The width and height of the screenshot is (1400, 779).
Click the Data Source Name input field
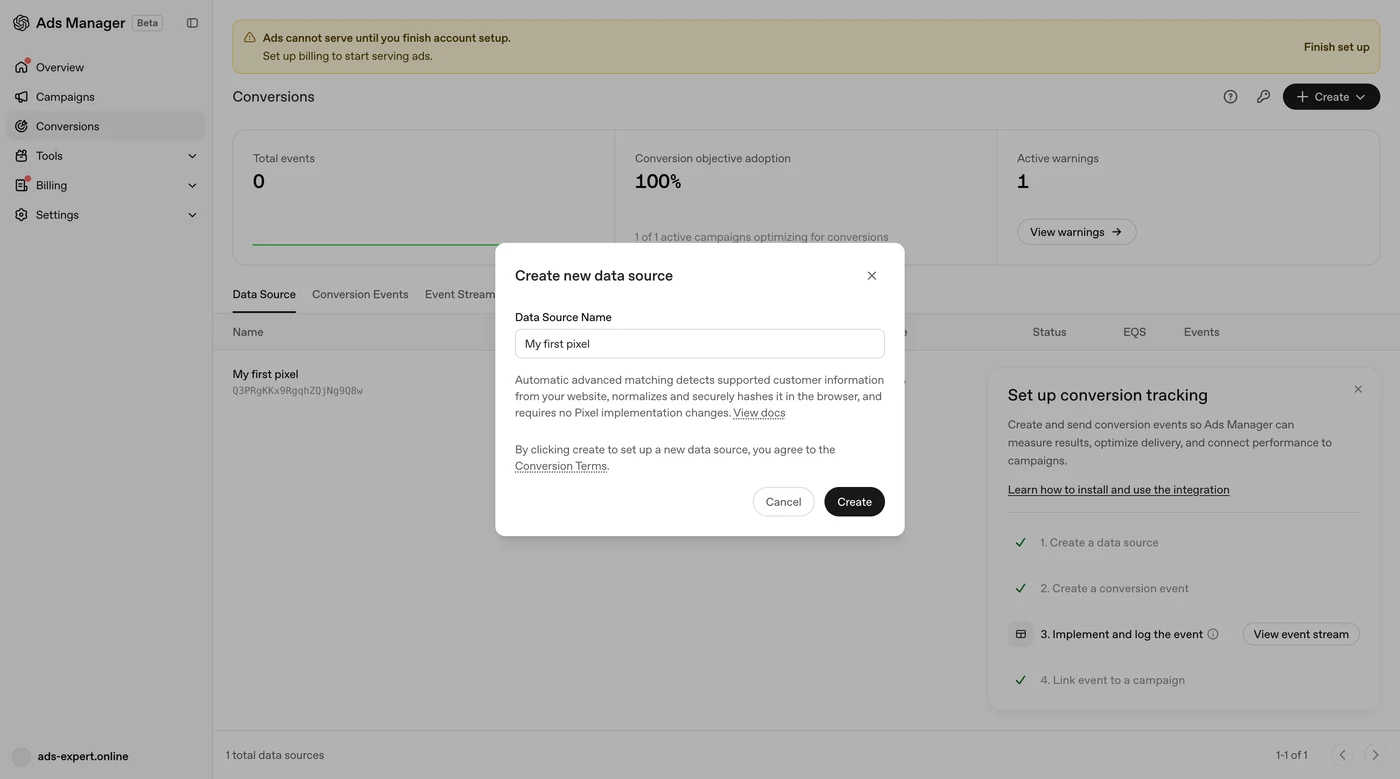(700, 344)
